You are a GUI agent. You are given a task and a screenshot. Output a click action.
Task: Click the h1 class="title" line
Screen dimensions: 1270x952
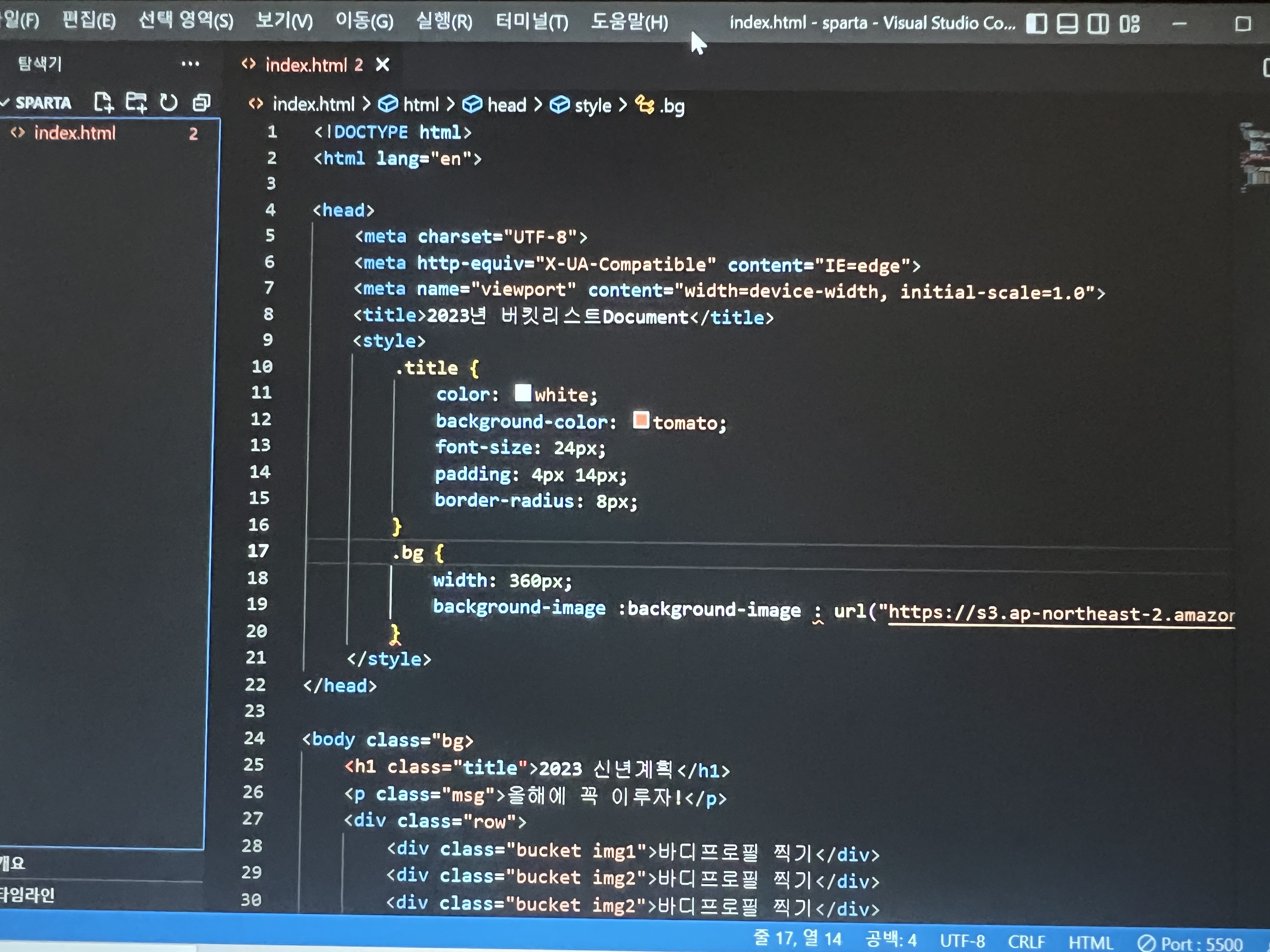537,768
